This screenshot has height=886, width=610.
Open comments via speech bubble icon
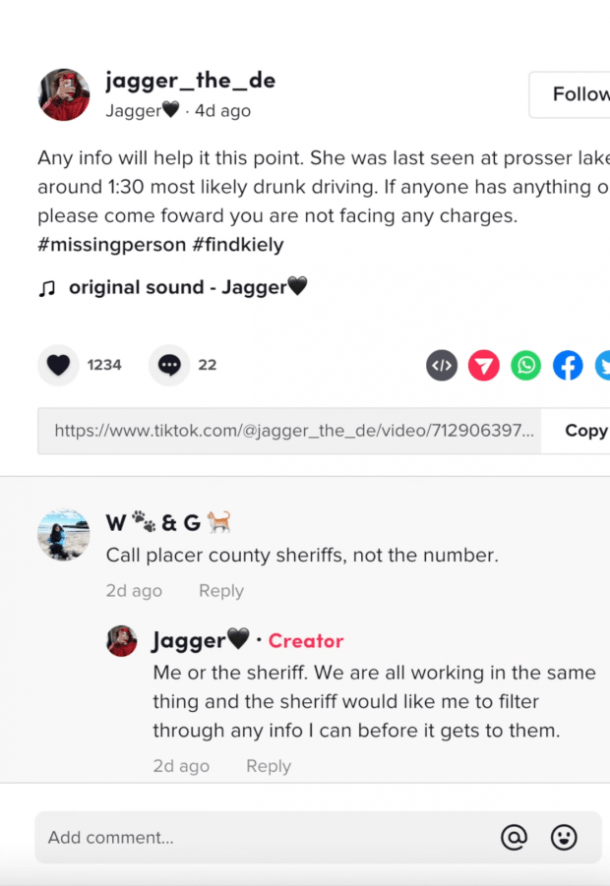tap(169, 365)
